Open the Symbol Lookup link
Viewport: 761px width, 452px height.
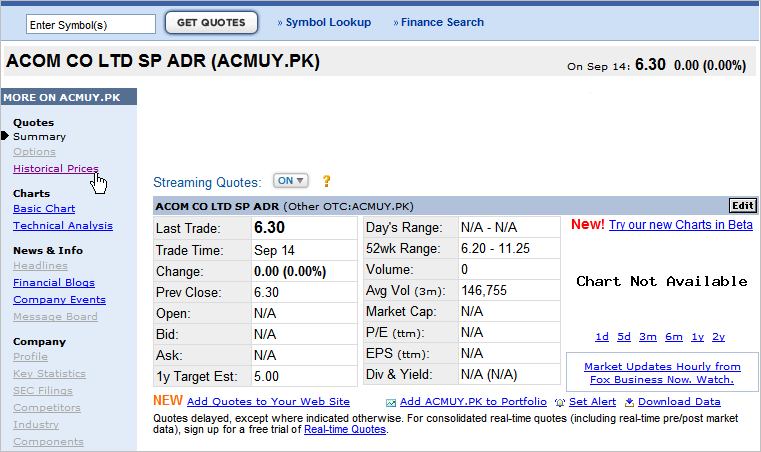pyautogui.click(x=328, y=22)
